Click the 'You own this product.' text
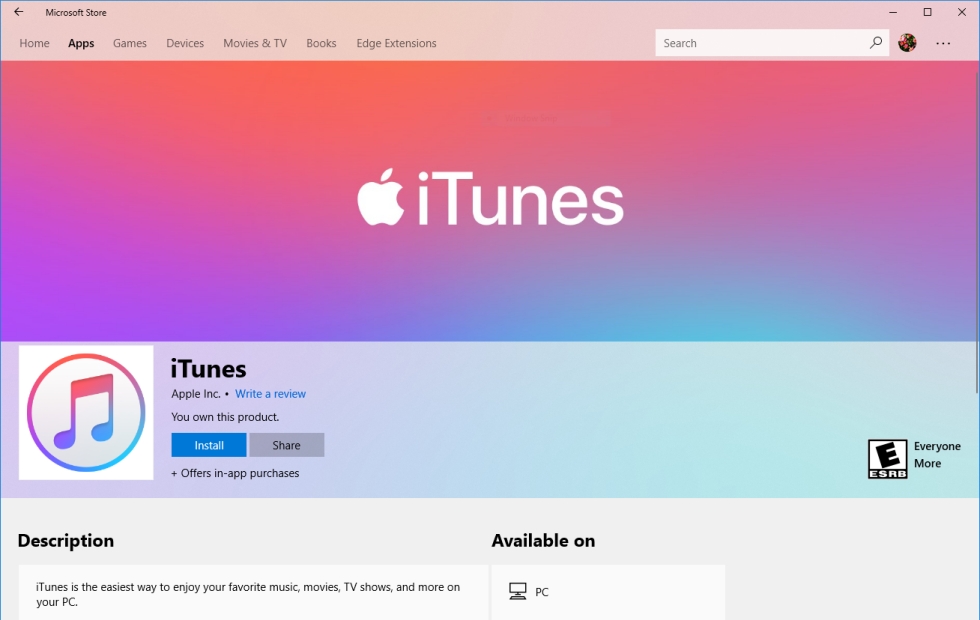This screenshot has width=980, height=620. coord(225,417)
